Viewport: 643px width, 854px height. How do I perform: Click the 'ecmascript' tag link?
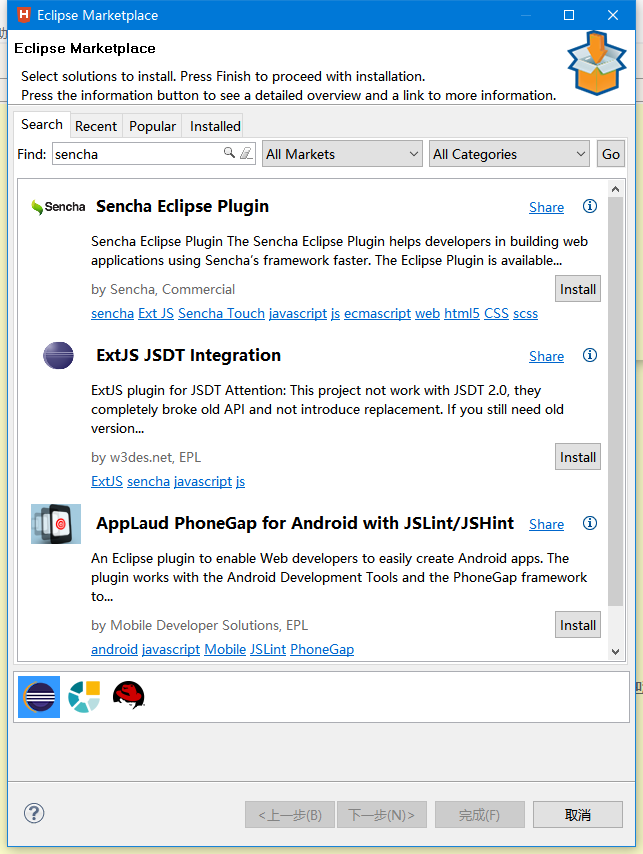coord(377,314)
